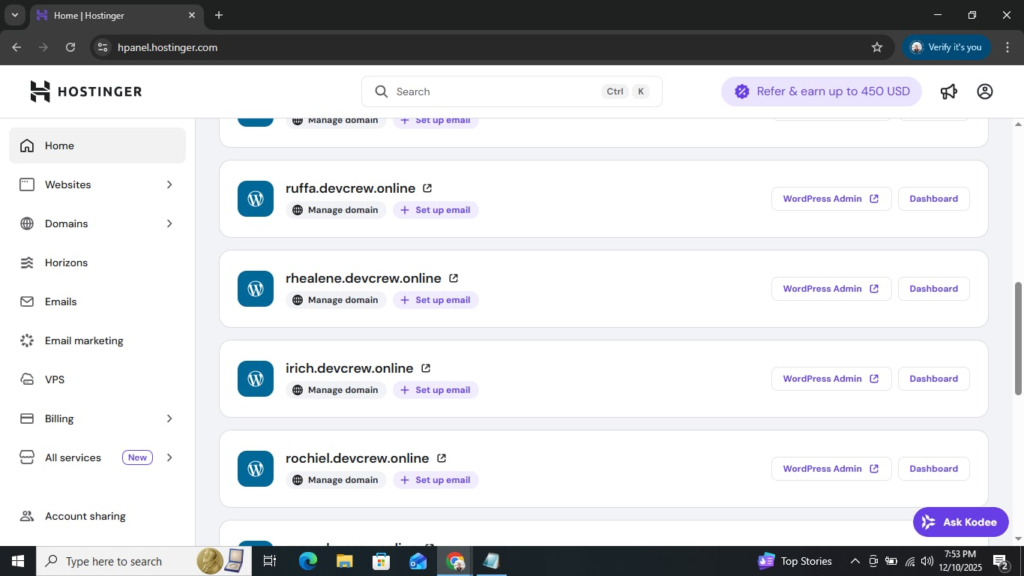Select Email marketing in the sidebar
Viewport: 1024px width, 576px height.
(83, 341)
